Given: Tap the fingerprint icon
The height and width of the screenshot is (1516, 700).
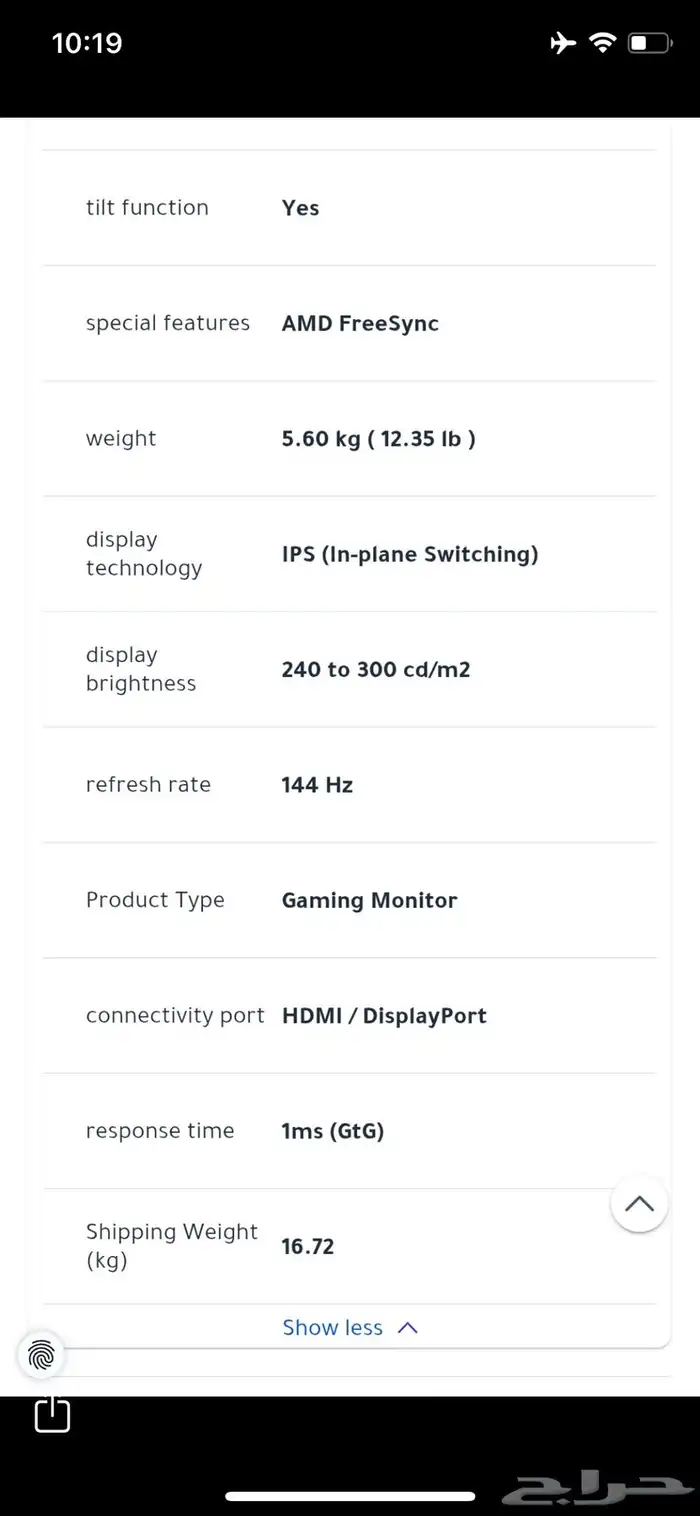Looking at the screenshot, I should pos(41,1356).
